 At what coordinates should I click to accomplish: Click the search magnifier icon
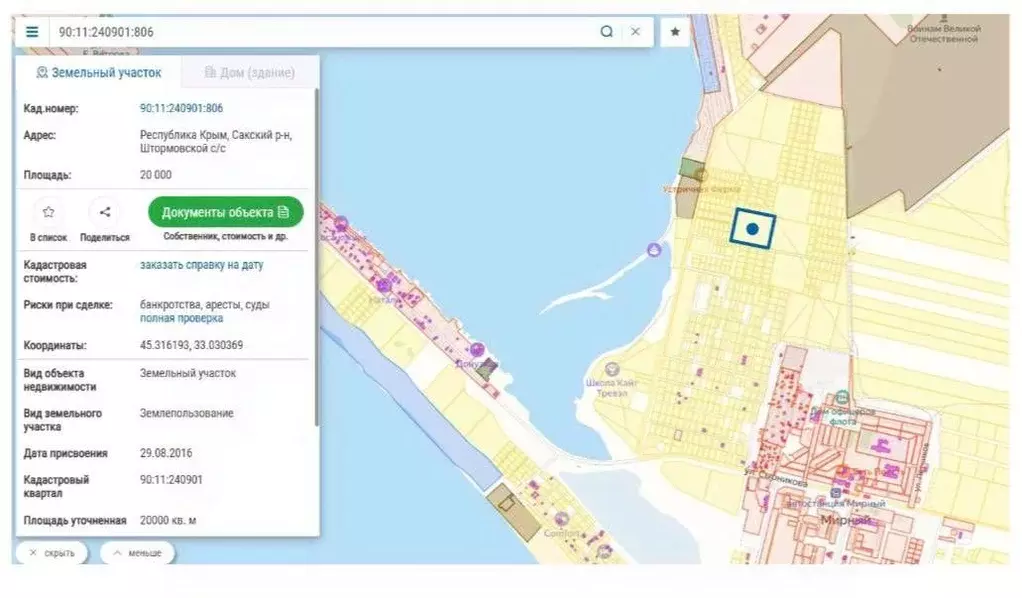[x=607, y=31]
